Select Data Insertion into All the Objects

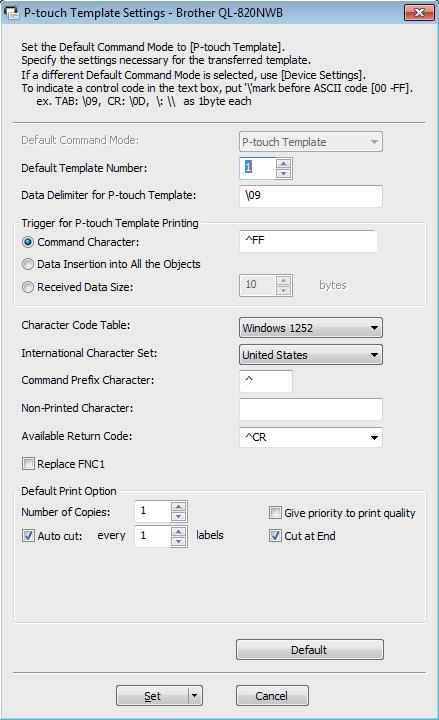coord(28,264)
